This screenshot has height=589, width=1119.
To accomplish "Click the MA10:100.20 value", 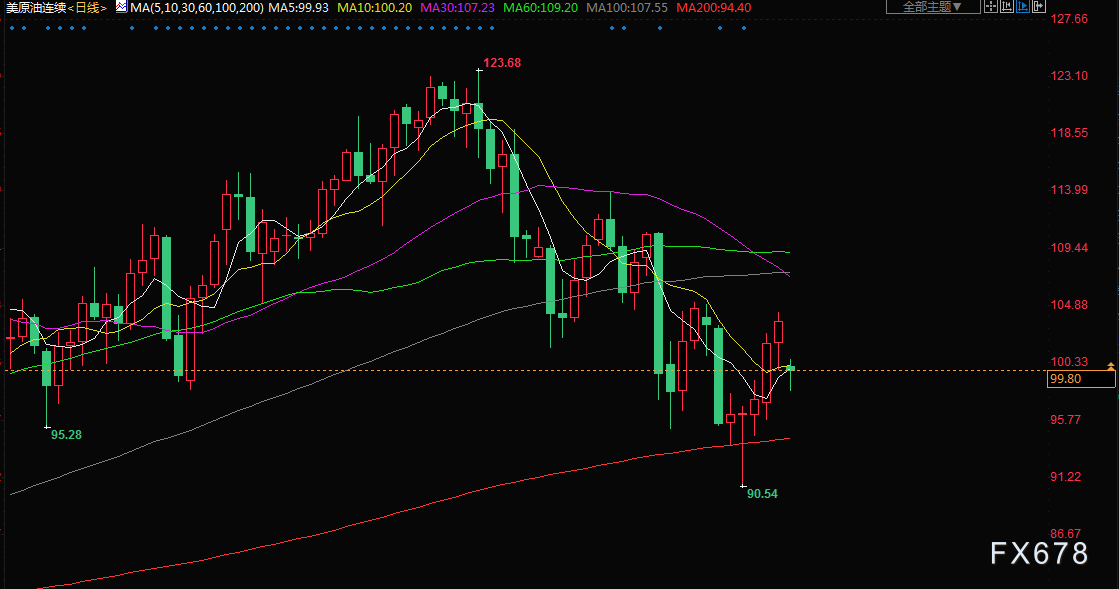I will pos(375,8).
